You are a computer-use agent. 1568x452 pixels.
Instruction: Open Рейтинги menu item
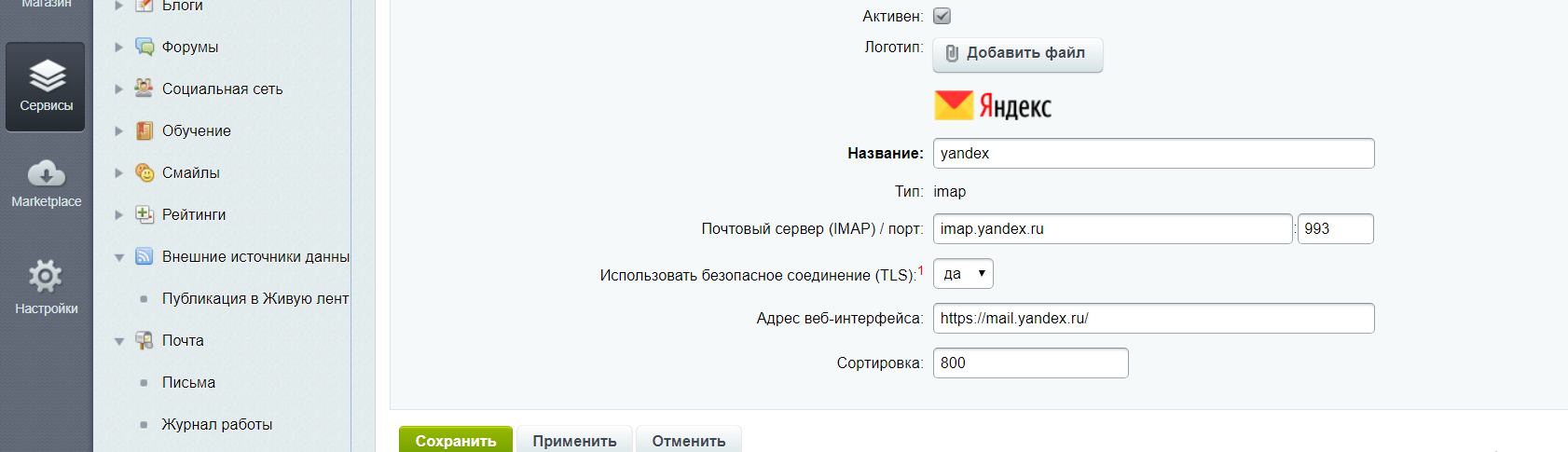click(194, 214)
